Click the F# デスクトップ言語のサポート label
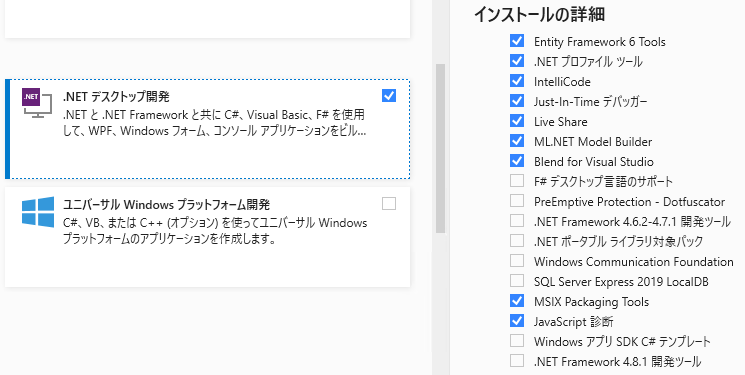745x375 pixels. click(603, 182)
